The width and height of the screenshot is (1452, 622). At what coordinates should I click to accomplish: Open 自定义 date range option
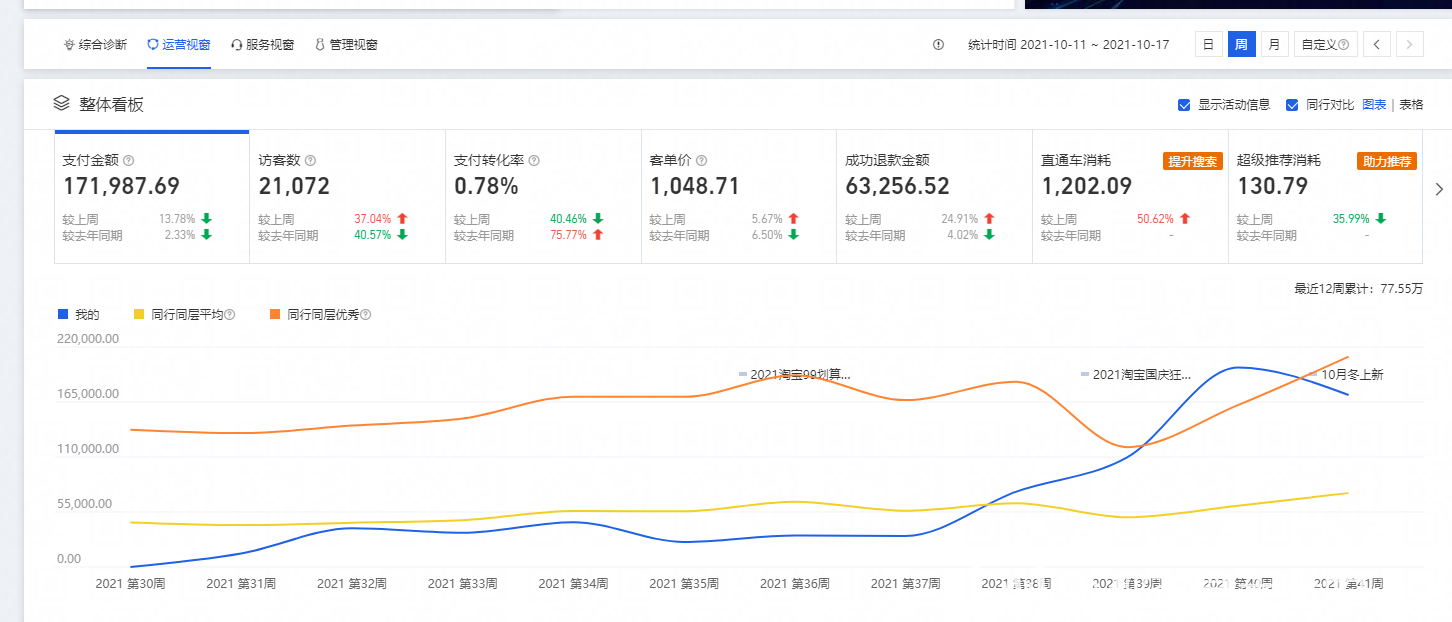[x=1325, y=44]
